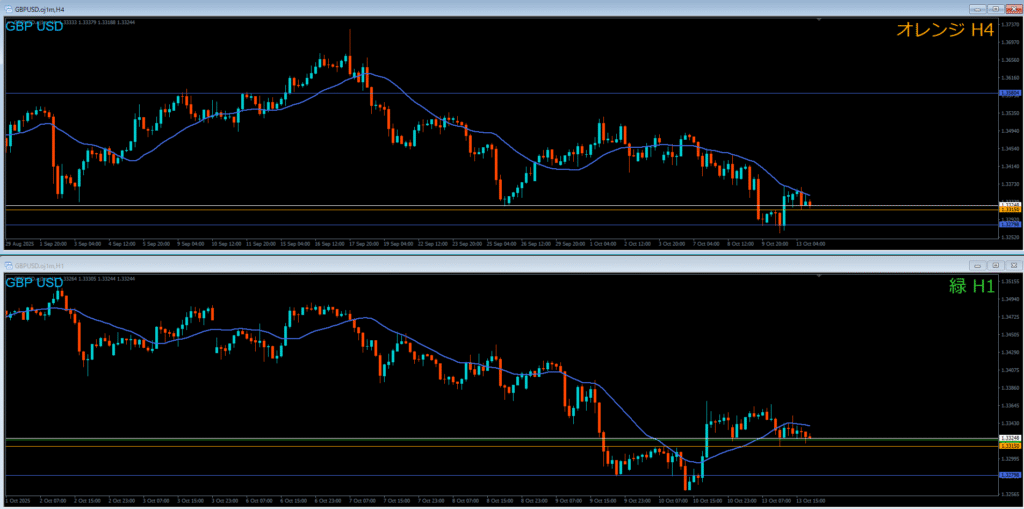Click the オレンジ H4 text label
The width and height of the screenshot is (1024, 509).
pyautogui.click(x=944, y=31)
